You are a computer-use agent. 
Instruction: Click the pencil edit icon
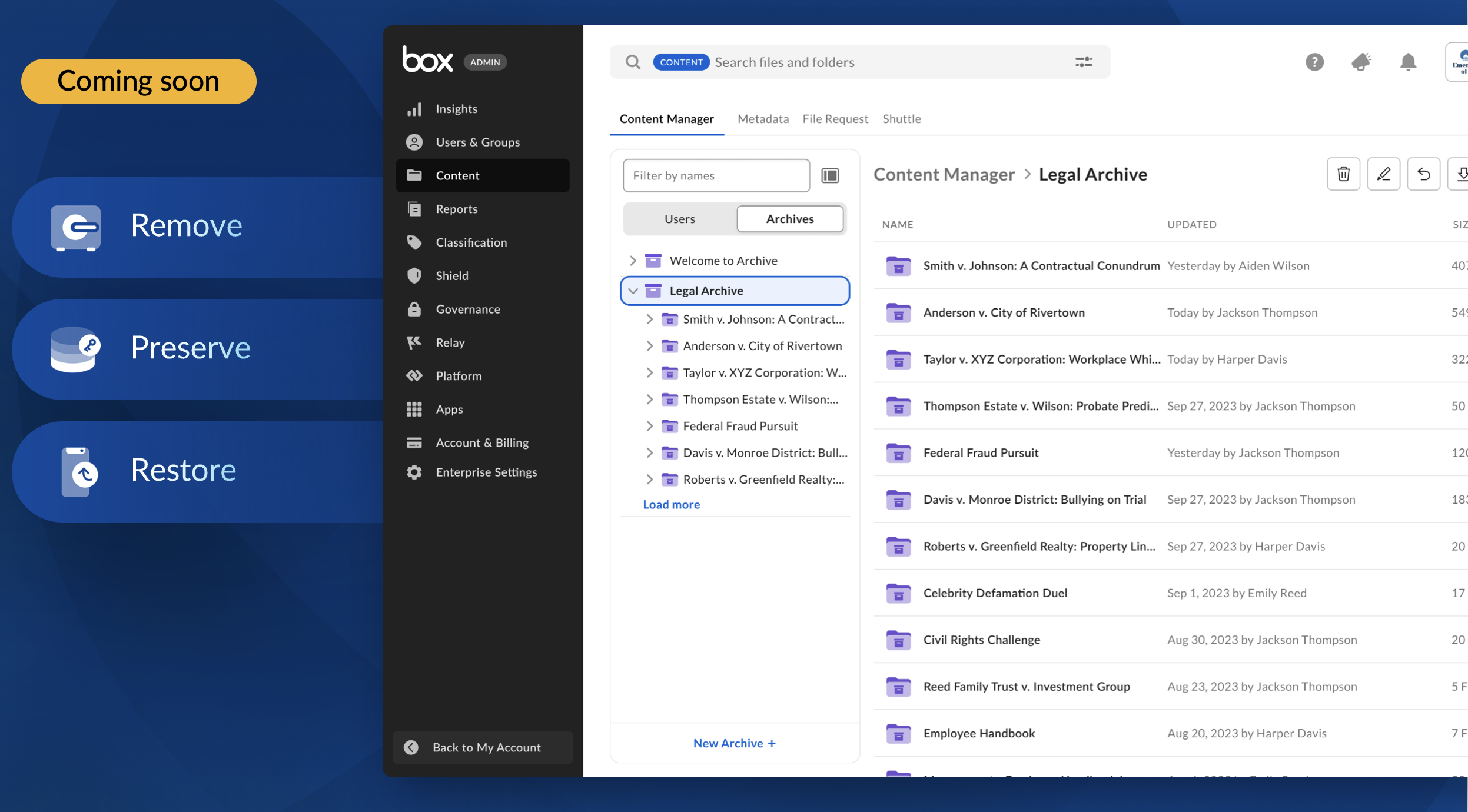coord(1383,174)
